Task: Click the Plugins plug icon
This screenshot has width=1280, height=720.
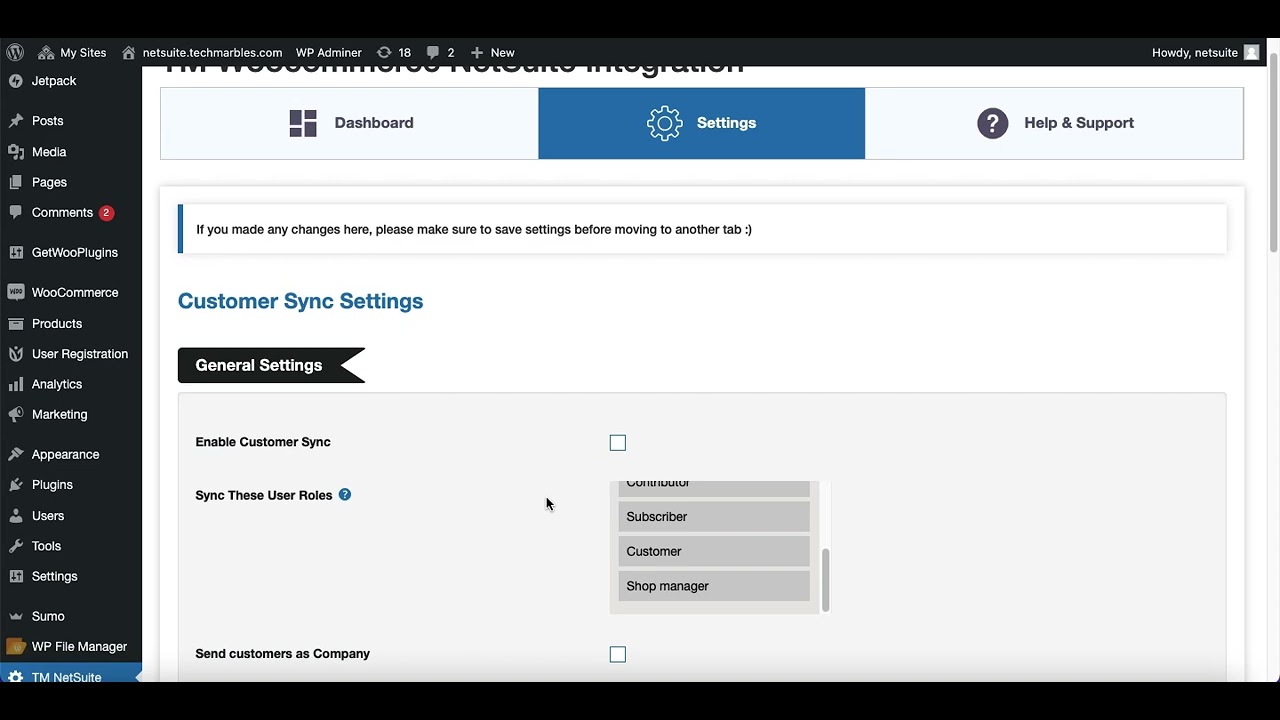Action: (x=15, y=485)
